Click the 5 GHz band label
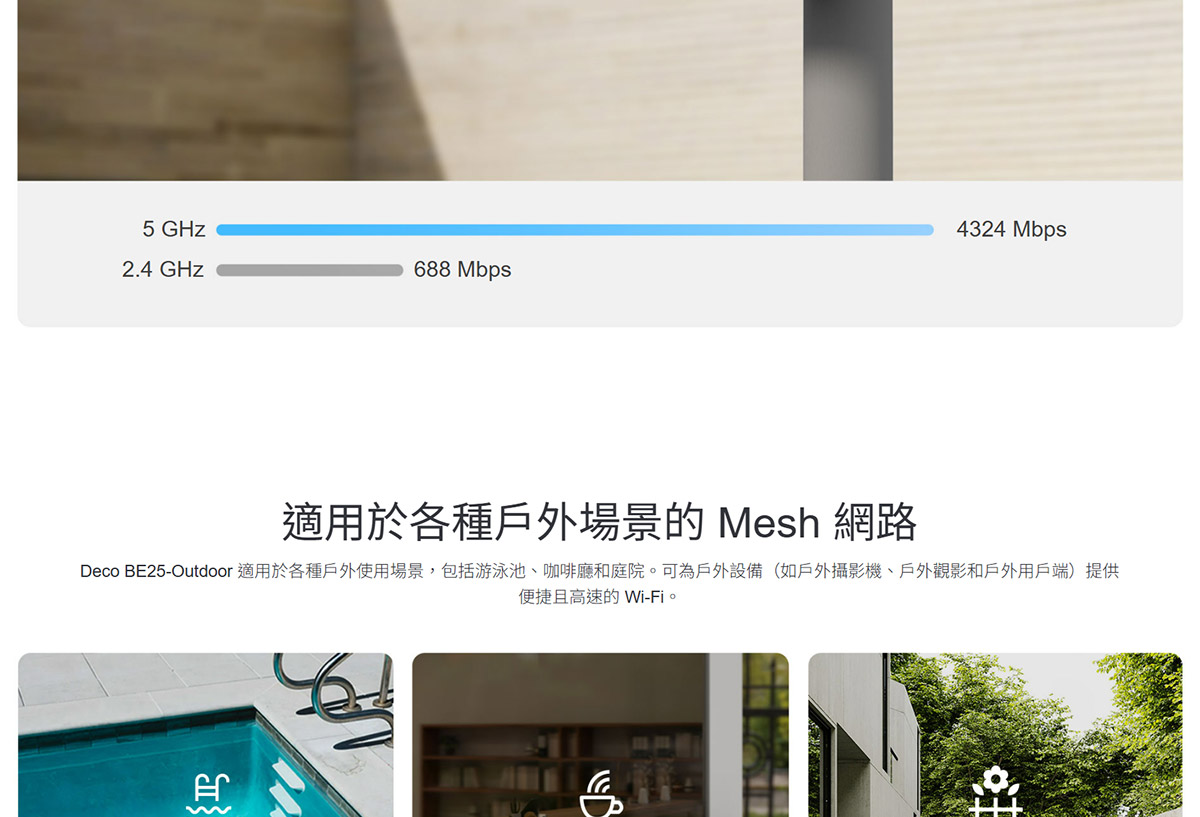The width and height of the screenshot is (1200, 817). coord(174,230)
